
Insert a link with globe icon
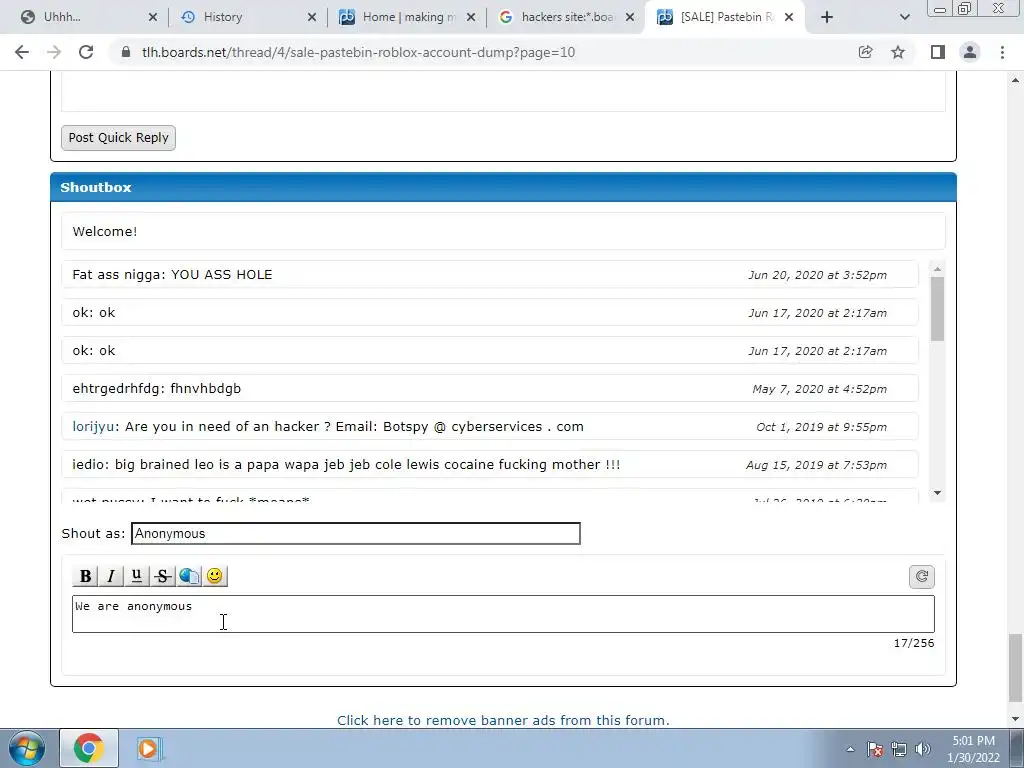click(x=189, y=576)
